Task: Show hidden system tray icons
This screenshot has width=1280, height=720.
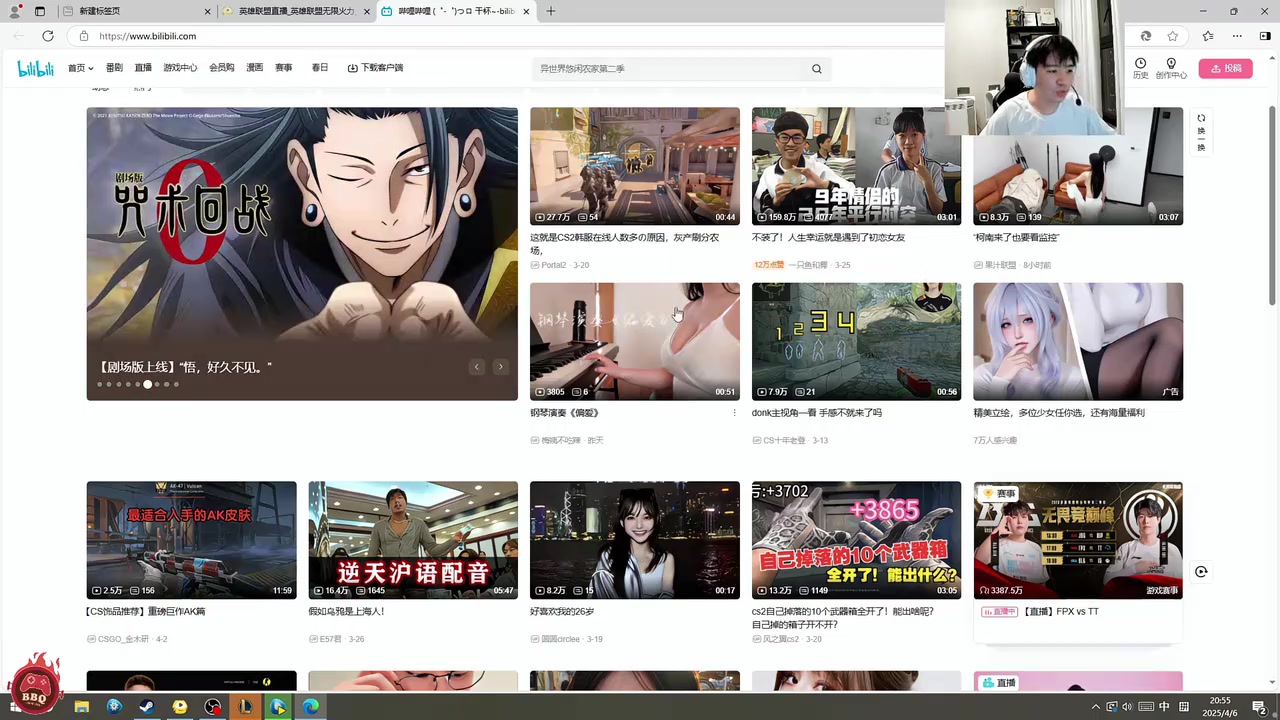Action: [x=1095, y=707]
